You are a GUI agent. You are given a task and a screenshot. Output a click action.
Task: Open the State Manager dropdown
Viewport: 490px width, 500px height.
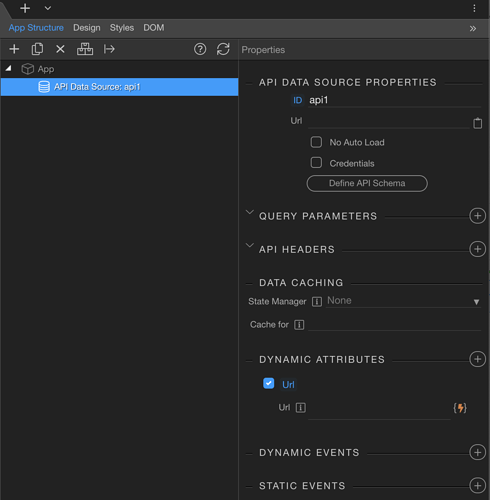(403, 301)
